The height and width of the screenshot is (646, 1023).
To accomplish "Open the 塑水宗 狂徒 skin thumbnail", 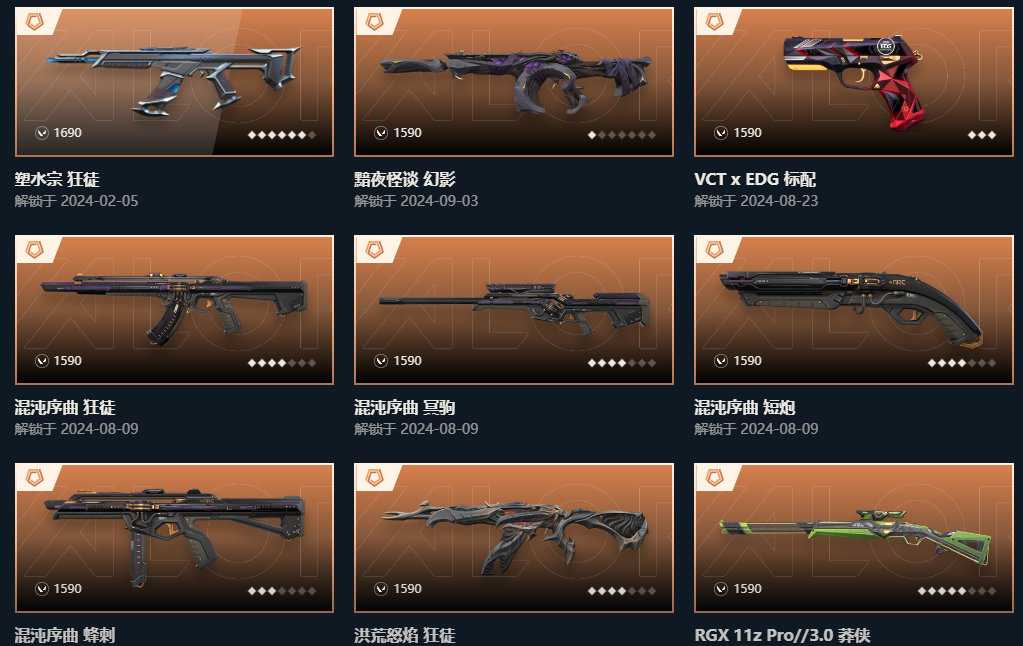I will pos(174,82).
